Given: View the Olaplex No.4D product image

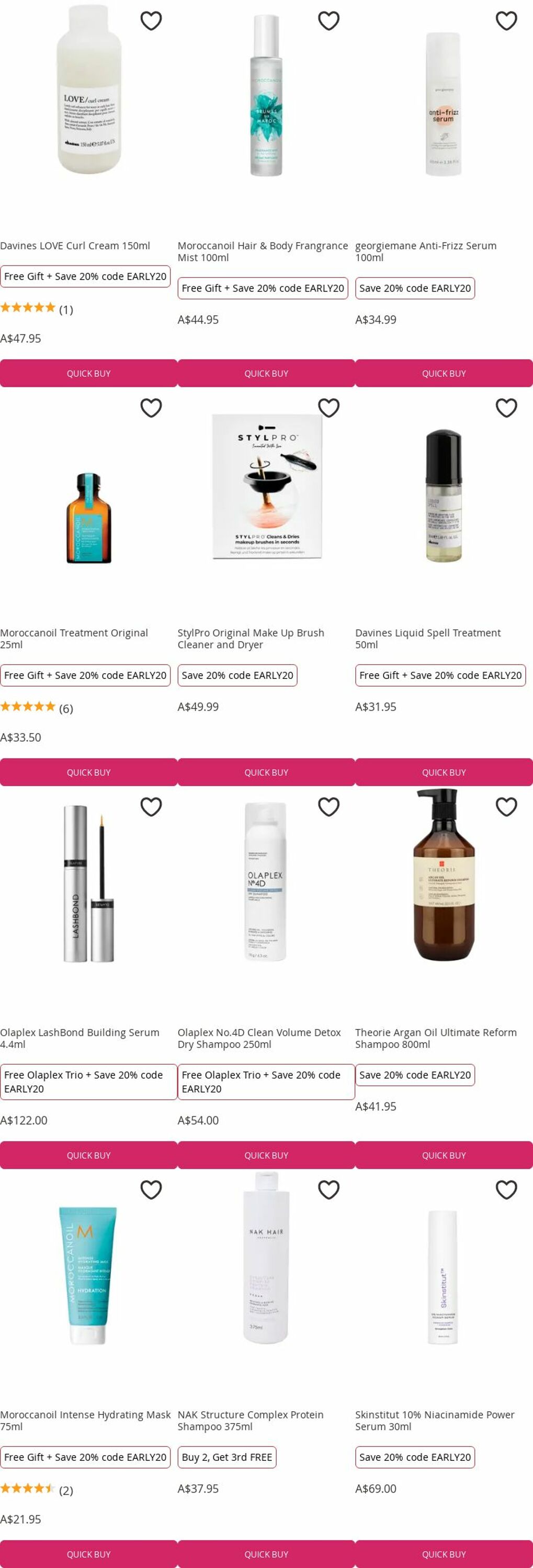Looking at the screenshot, I should tap(266, 881).
